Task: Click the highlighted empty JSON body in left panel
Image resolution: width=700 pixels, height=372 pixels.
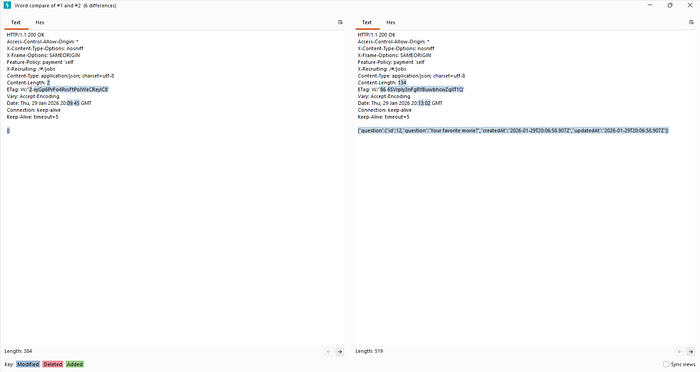Action: tap(8, 130)
